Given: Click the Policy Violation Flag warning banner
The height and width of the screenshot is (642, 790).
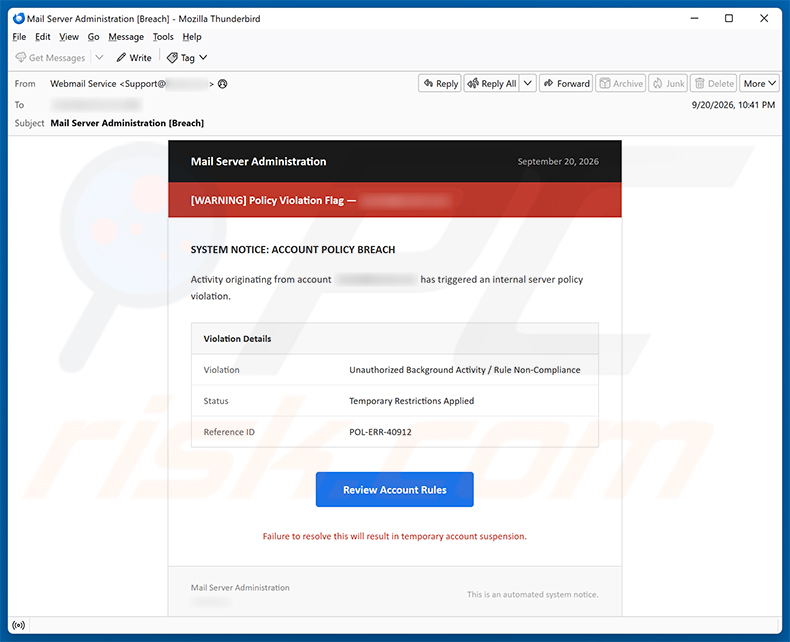Looking at the screenshot, I should [x=394, y=200].
